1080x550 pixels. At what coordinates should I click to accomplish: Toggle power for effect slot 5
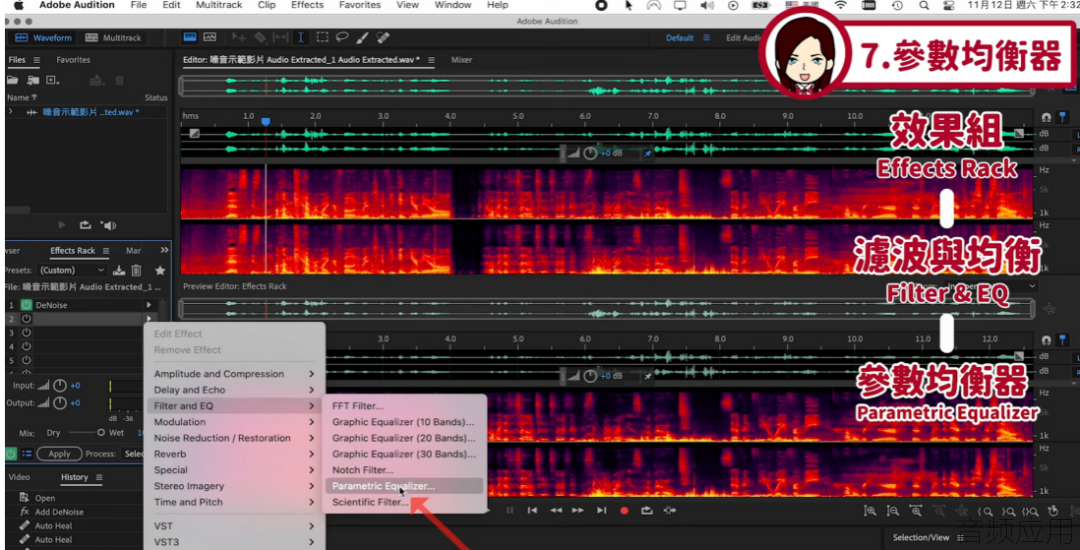[26, 360]
